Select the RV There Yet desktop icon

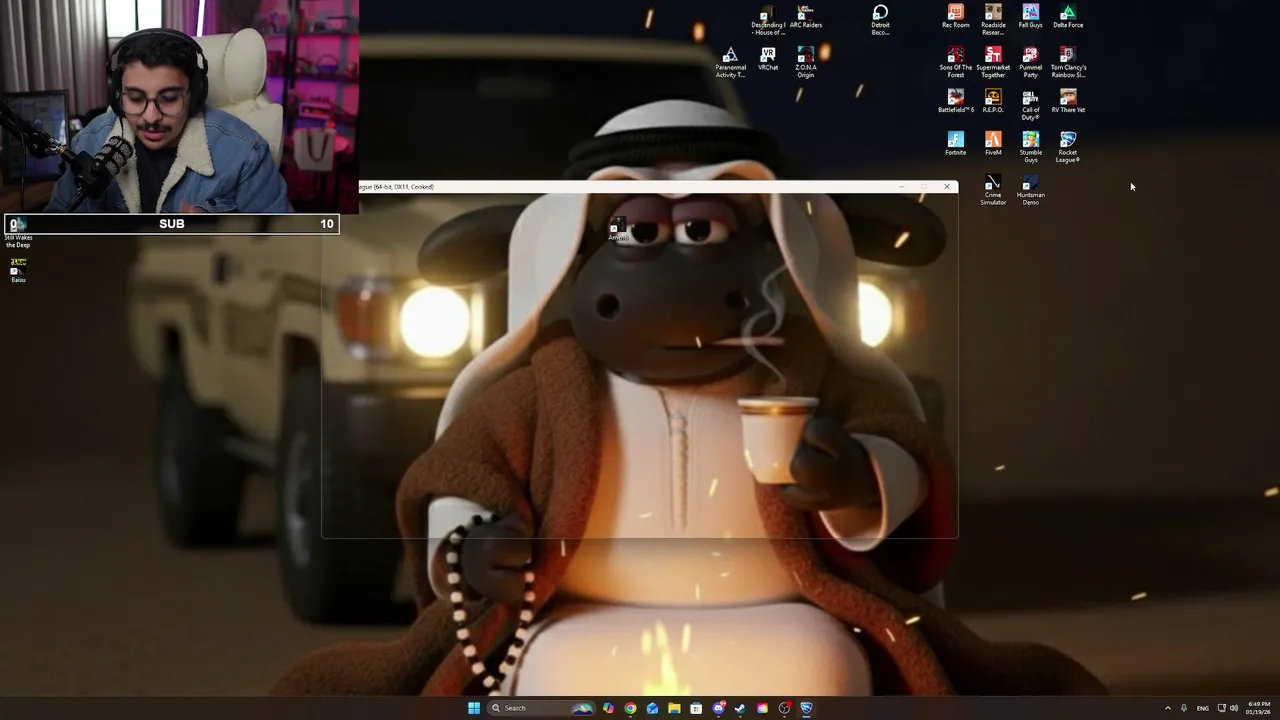click(1068, 101)
